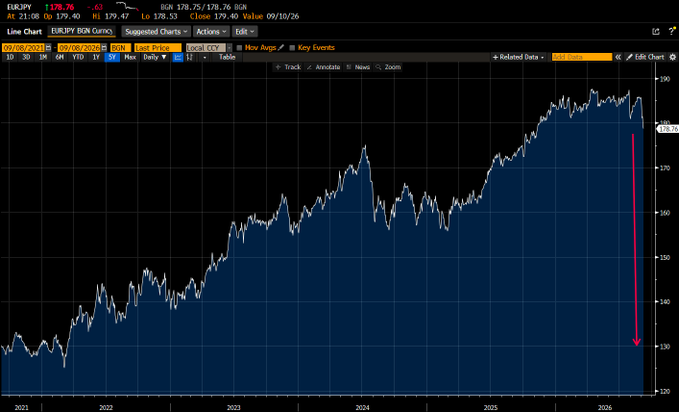Select the YTD time range
Image resolution: width=679 pixels, height=412 pixels.
point(78,57)
